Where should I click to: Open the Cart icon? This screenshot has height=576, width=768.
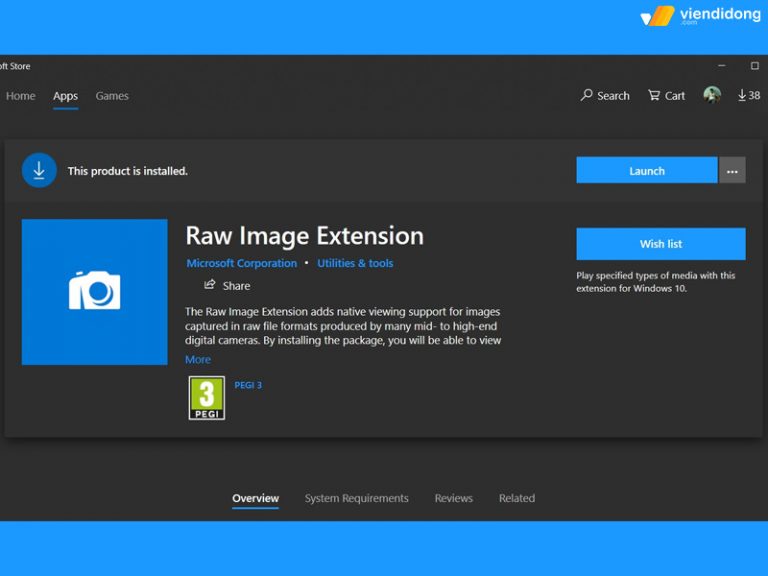click(x=654, y=95)
